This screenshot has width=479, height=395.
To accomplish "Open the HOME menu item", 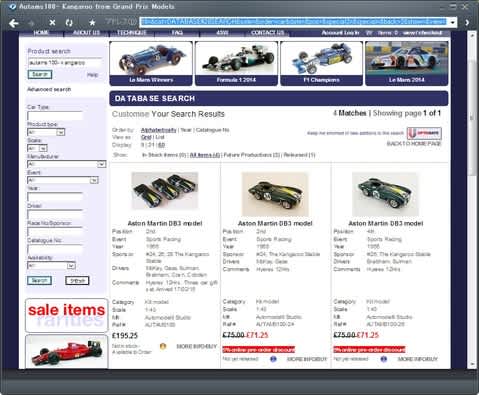I will pyautogui.click(x=41, y=33).
